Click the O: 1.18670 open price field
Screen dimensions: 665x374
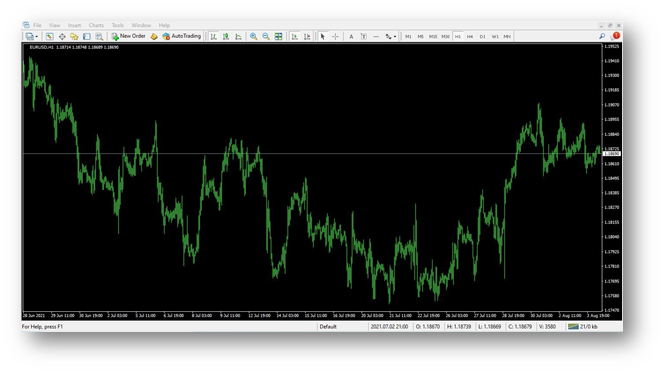click(x=428, y=327)
